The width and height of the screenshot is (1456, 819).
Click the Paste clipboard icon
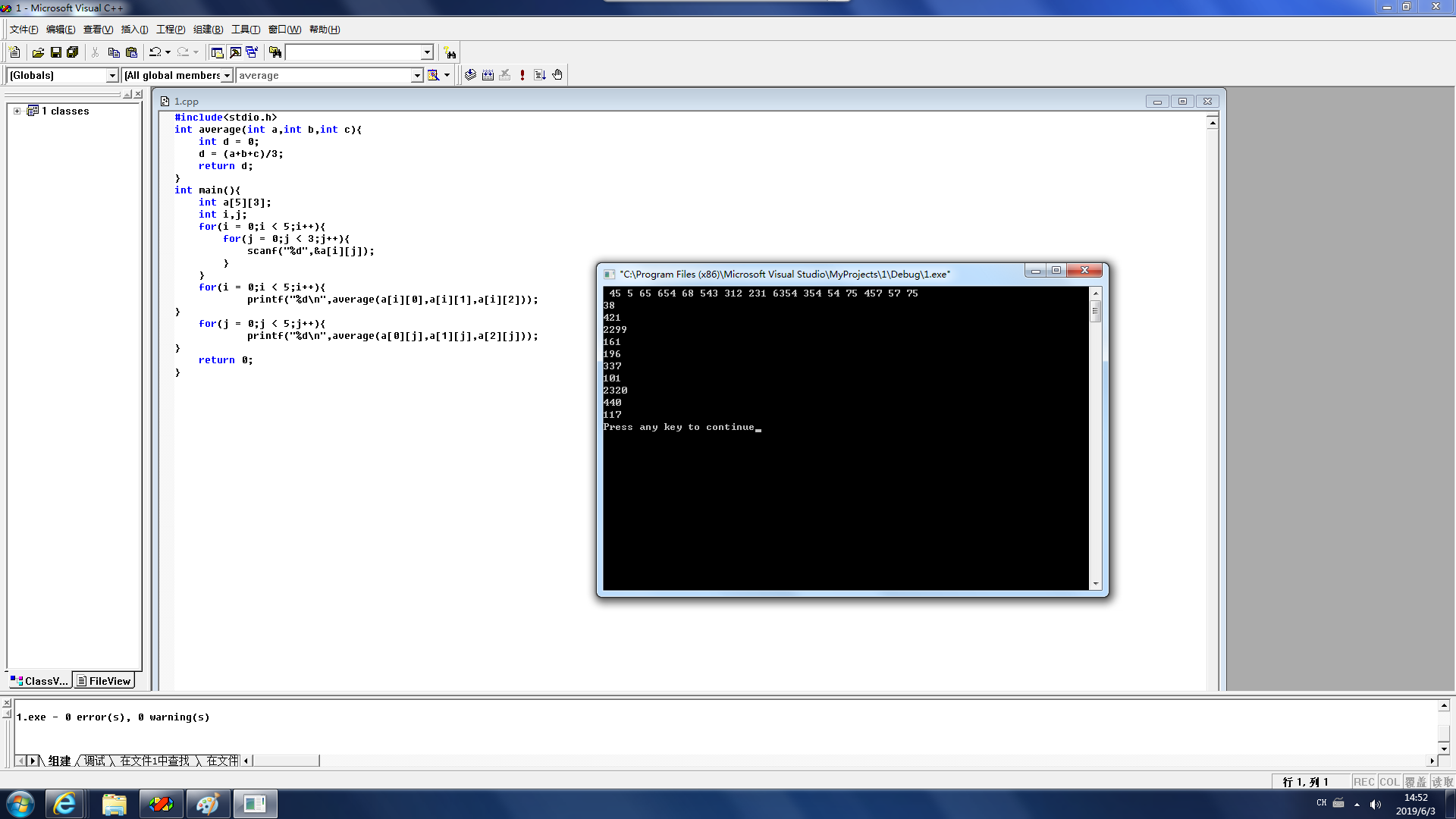click(x=131, y=52)
